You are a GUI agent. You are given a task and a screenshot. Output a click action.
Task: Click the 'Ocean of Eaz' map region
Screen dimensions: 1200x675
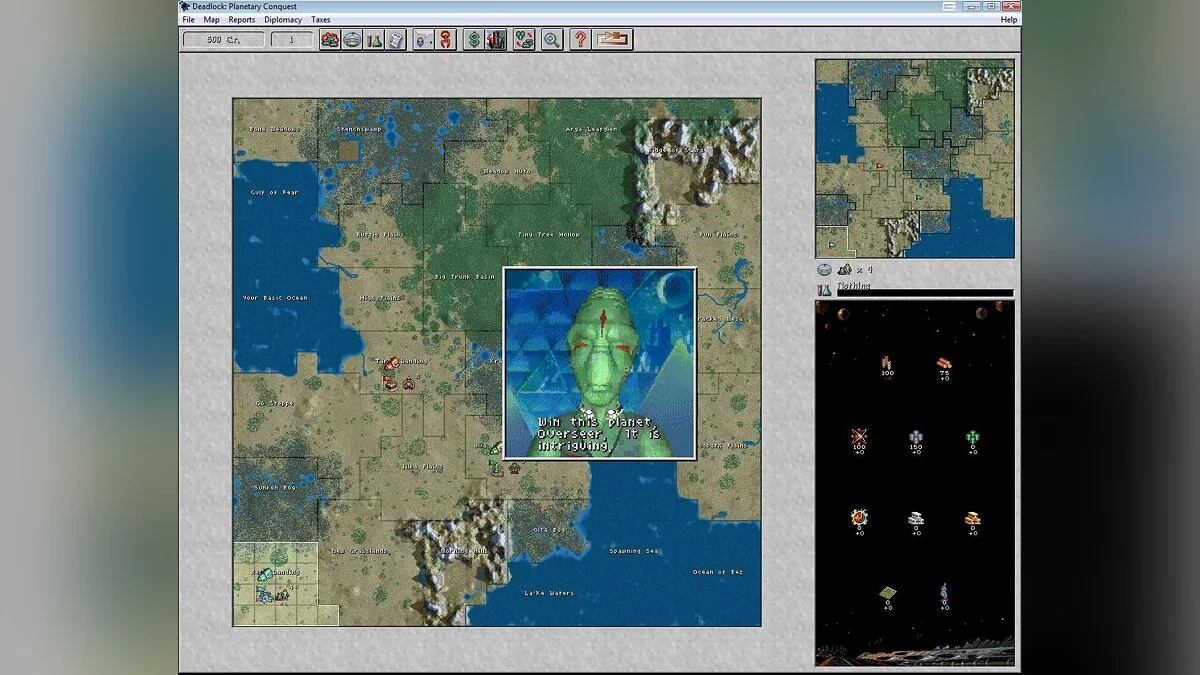(718, 572)
